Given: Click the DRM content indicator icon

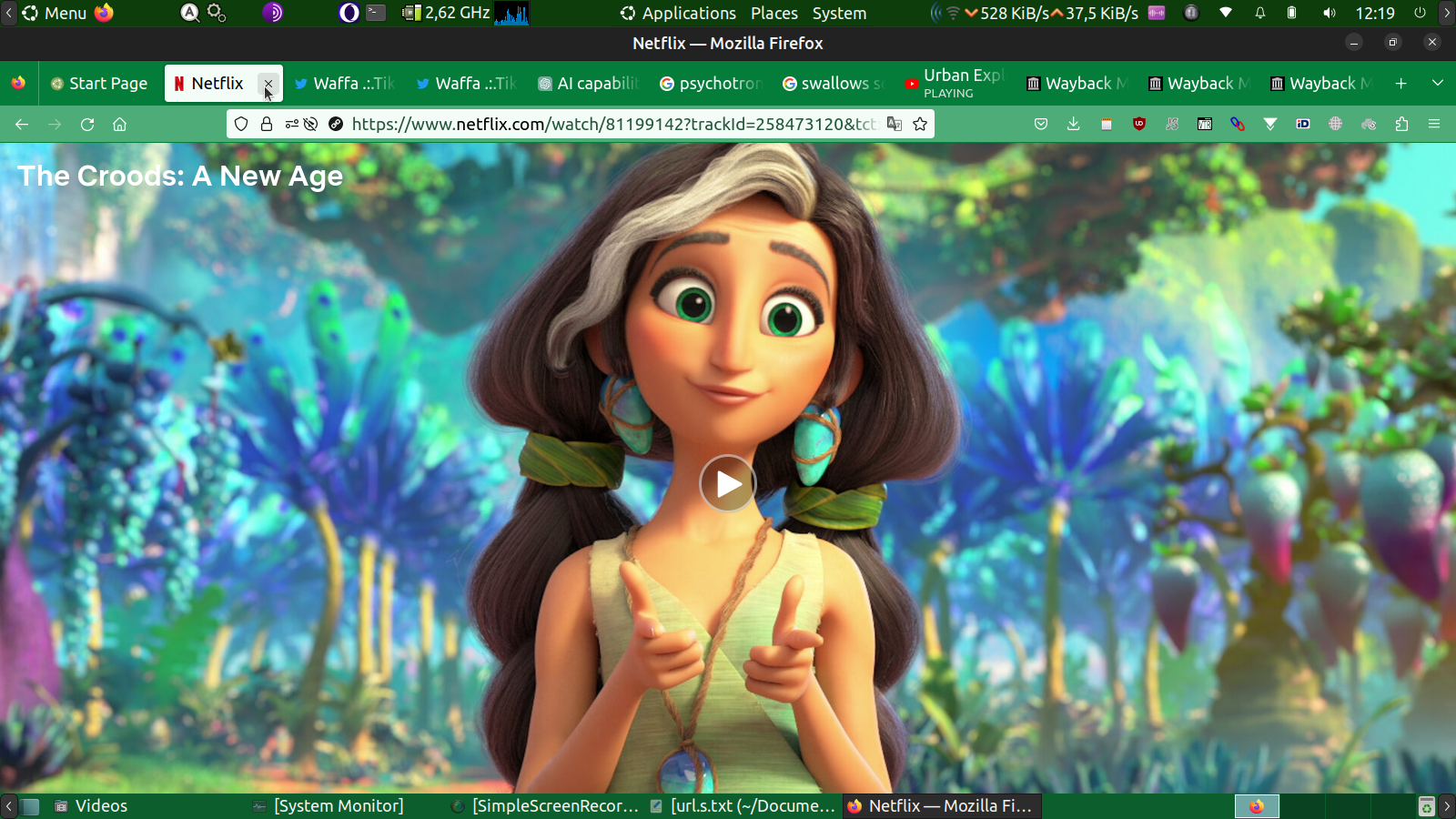Looking at the screenshot, I should [336, 124].
